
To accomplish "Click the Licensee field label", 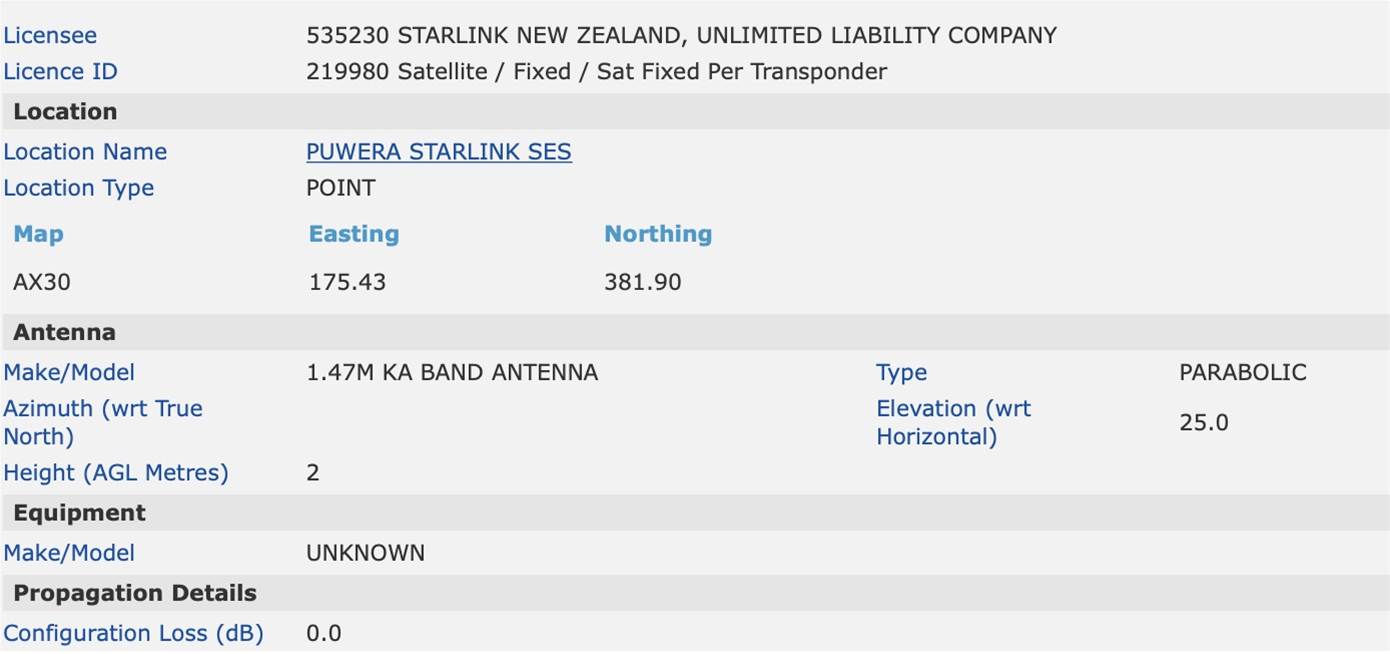I will tap(50, 36).
